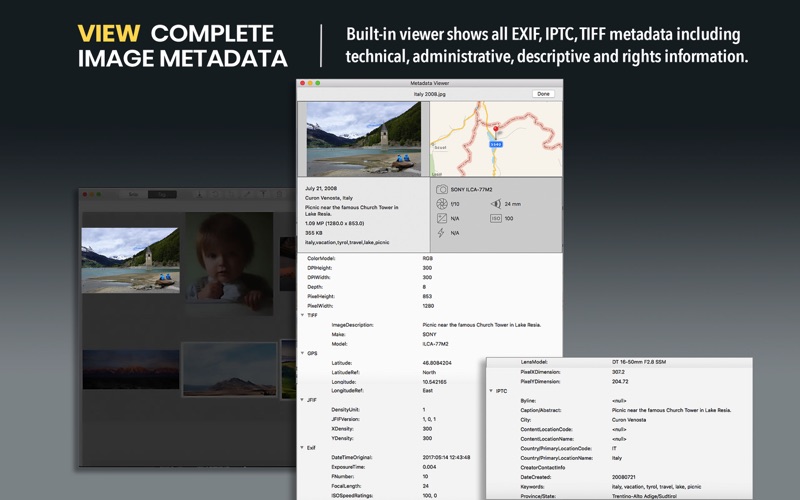The image size is (800, 500).
Task: Click the ISO icon next to 100
Action: [x=495, y=218]
